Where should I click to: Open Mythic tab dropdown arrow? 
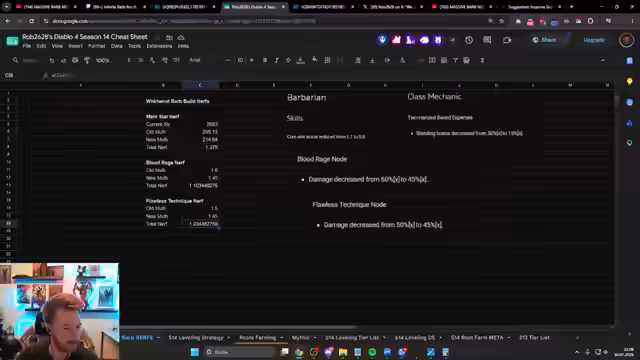coord(315,338)
